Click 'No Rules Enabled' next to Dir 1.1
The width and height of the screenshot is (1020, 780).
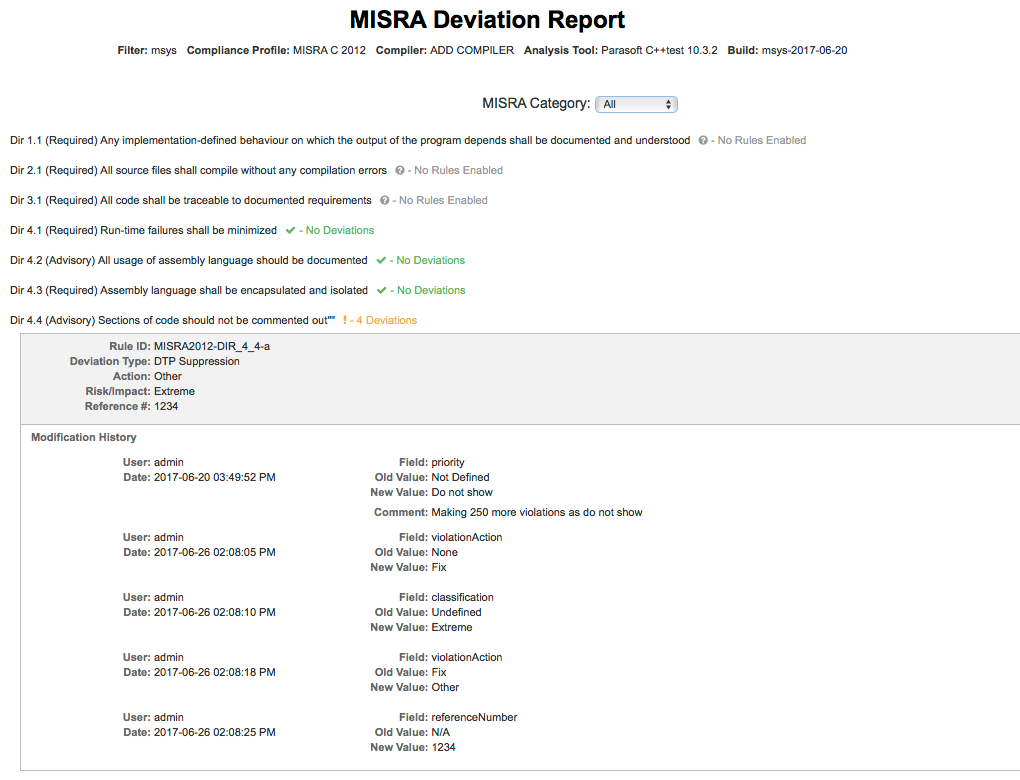pyautogui.click(x=762, y=141)
